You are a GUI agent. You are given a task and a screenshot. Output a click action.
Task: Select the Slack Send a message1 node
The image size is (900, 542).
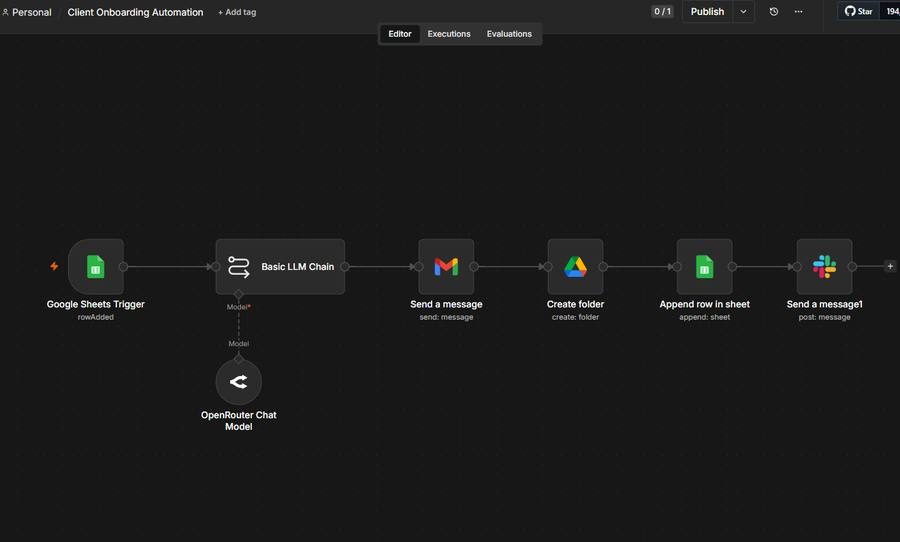(x=824, y=267)
